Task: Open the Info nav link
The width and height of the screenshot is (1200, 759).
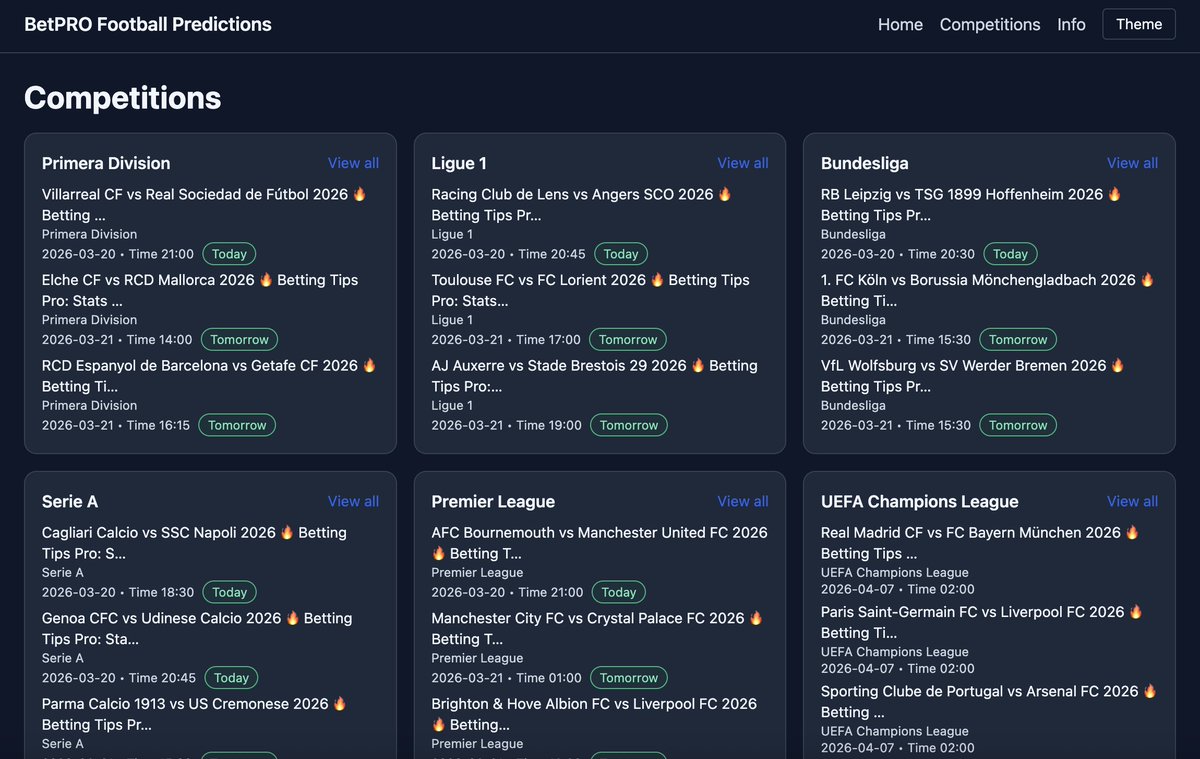Action: [x=1071, y=24]
